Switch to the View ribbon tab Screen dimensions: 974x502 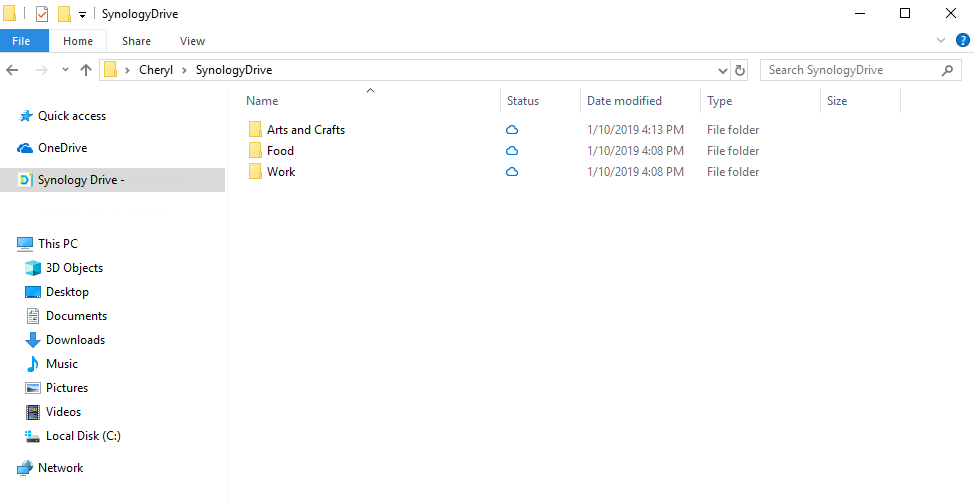(192, 41)
